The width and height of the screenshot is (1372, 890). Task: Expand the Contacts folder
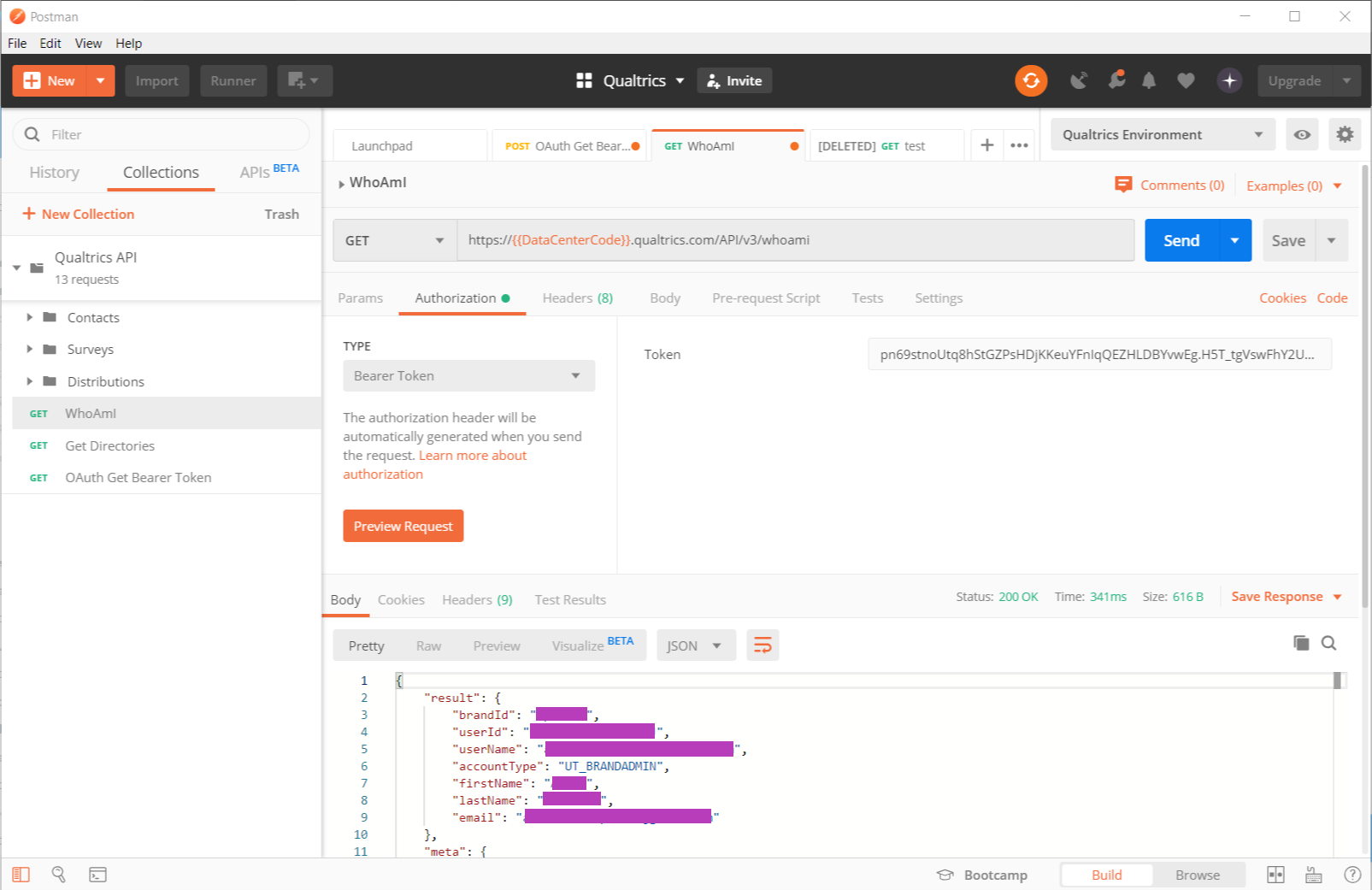(30, 317)
